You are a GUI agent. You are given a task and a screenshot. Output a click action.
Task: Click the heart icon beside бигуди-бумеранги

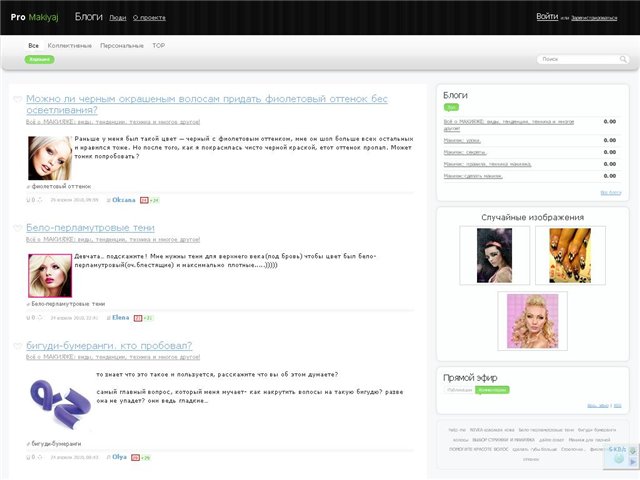[x=18, y=346]
